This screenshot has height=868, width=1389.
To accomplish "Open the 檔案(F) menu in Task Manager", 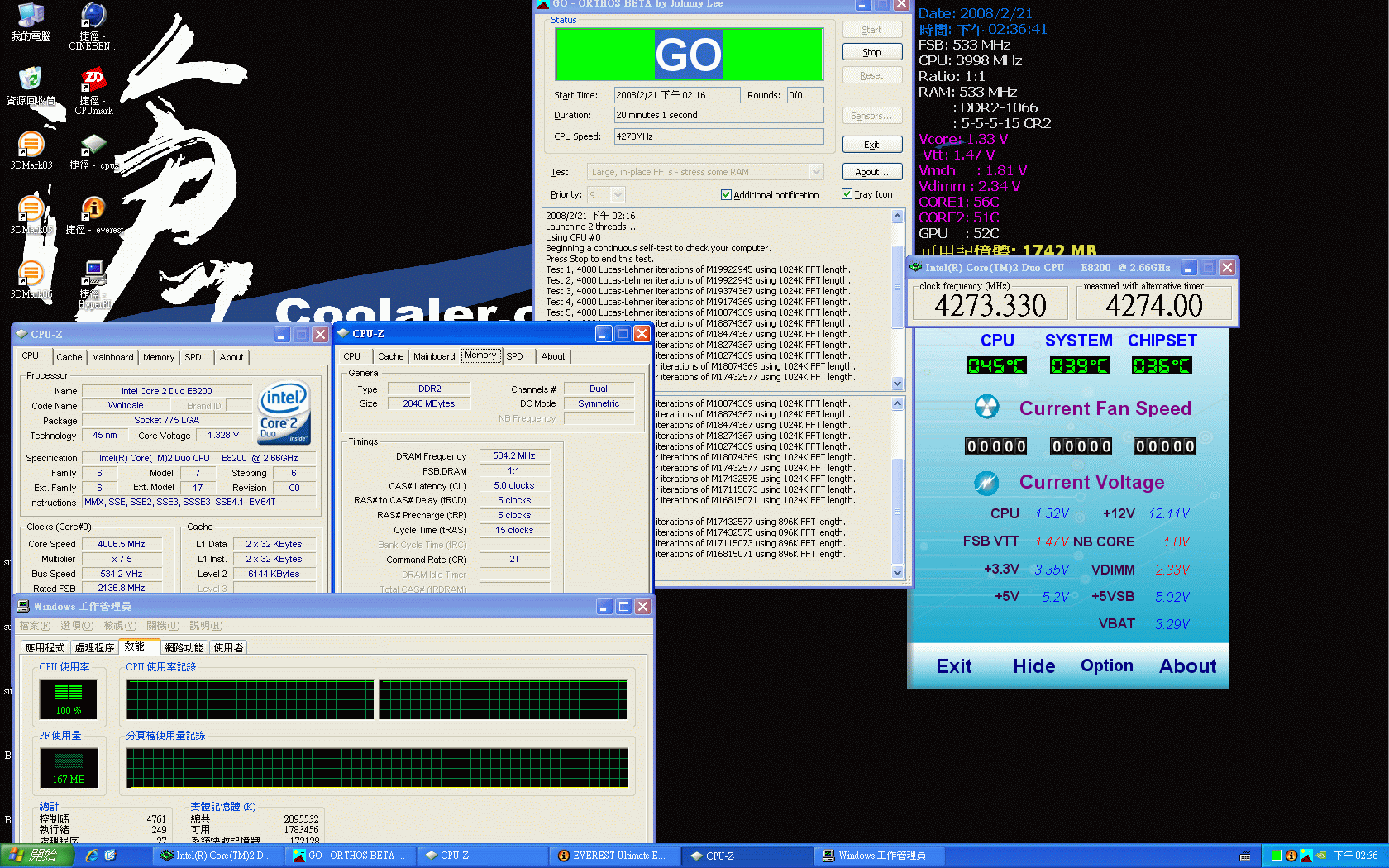I will [x=35, y=626].
